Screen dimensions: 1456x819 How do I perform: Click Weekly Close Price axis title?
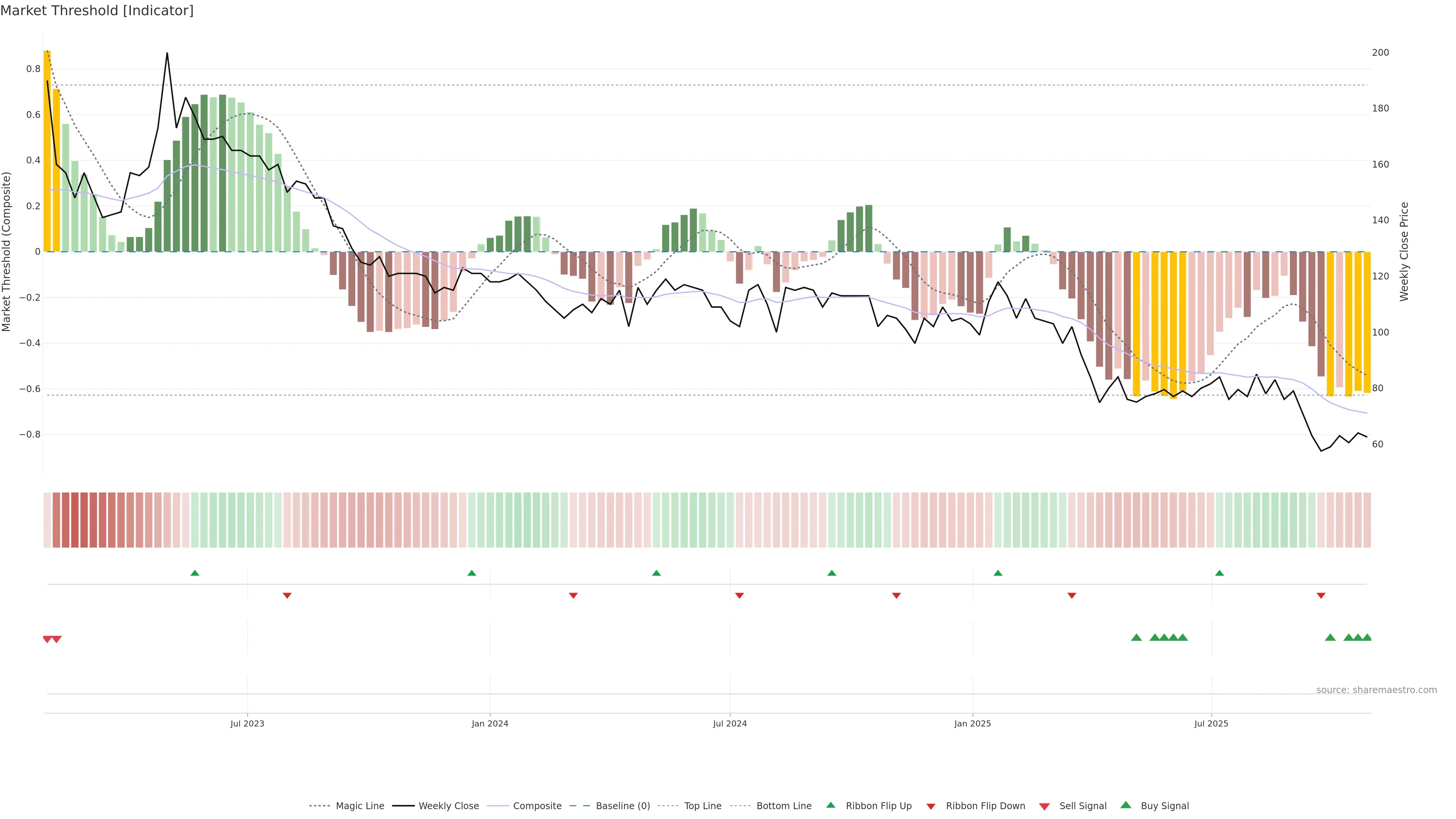1404,251
